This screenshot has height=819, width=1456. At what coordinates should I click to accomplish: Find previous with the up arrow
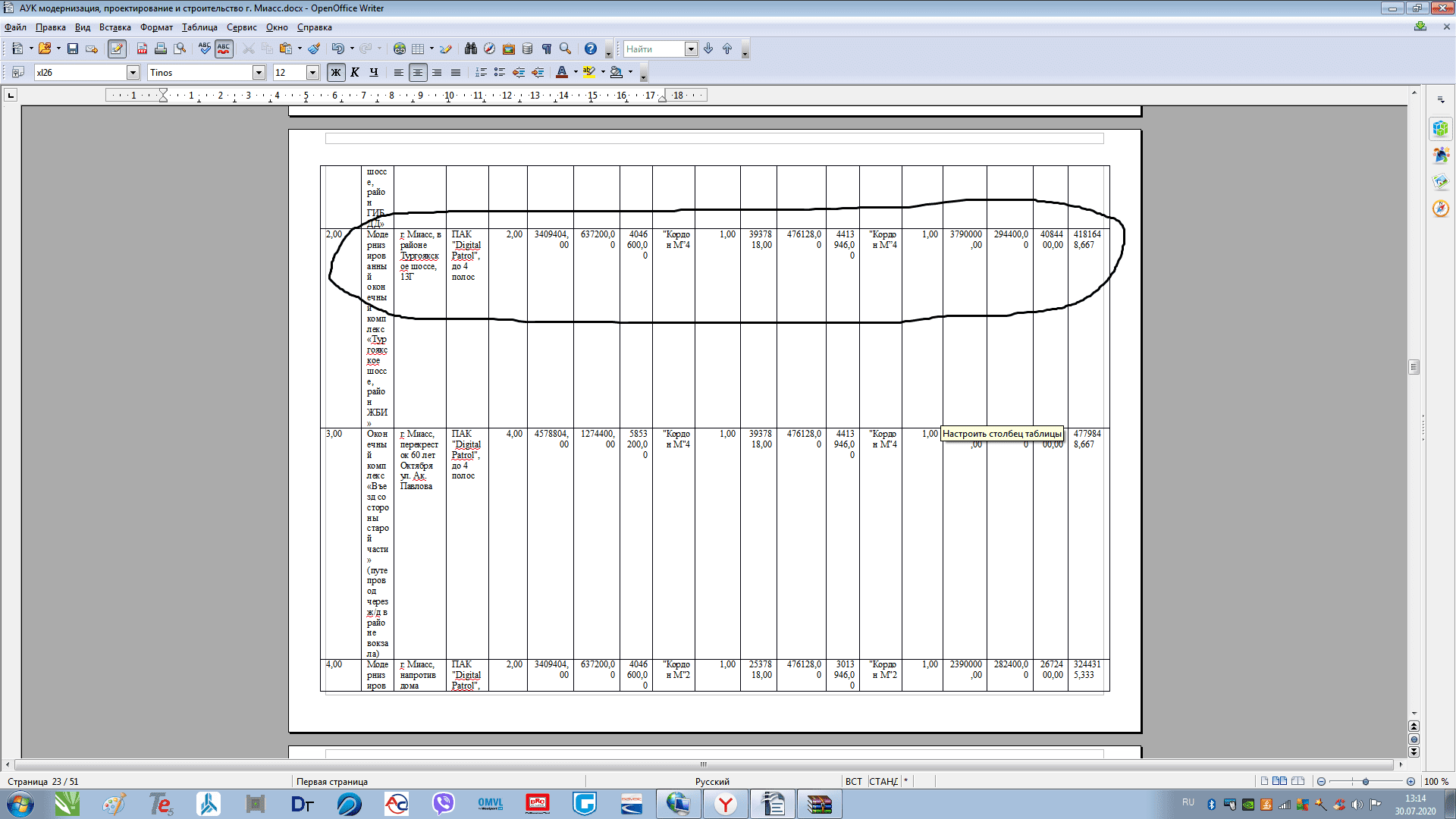point(727,49)
